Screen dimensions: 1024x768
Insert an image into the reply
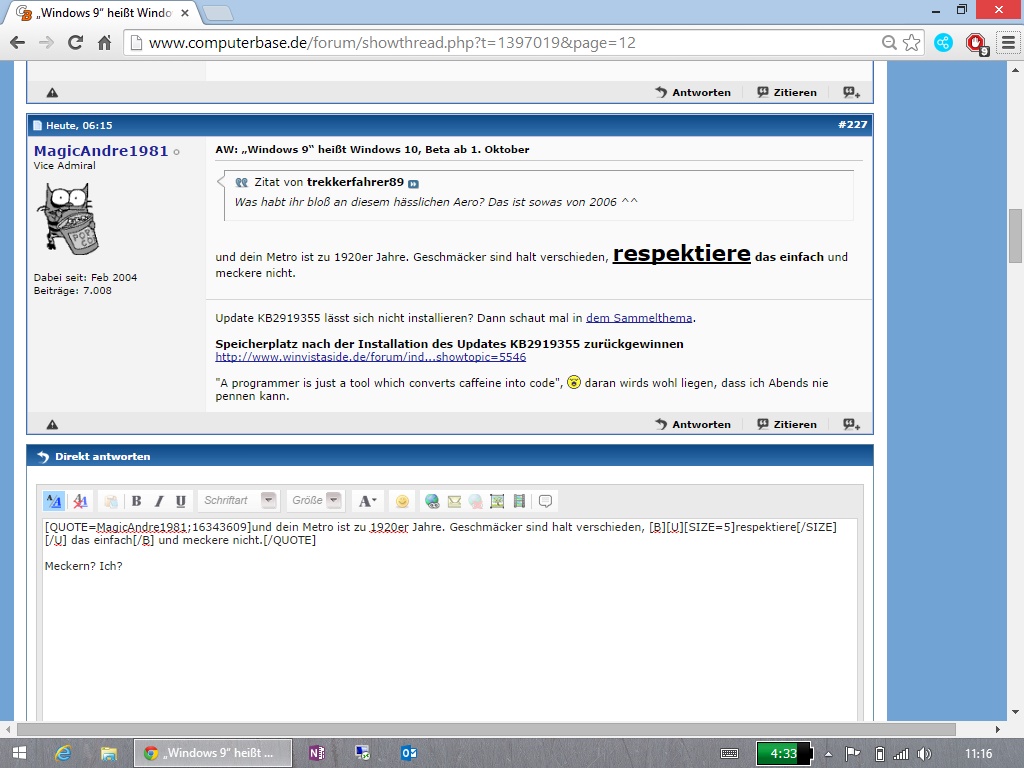pos(497,502)
